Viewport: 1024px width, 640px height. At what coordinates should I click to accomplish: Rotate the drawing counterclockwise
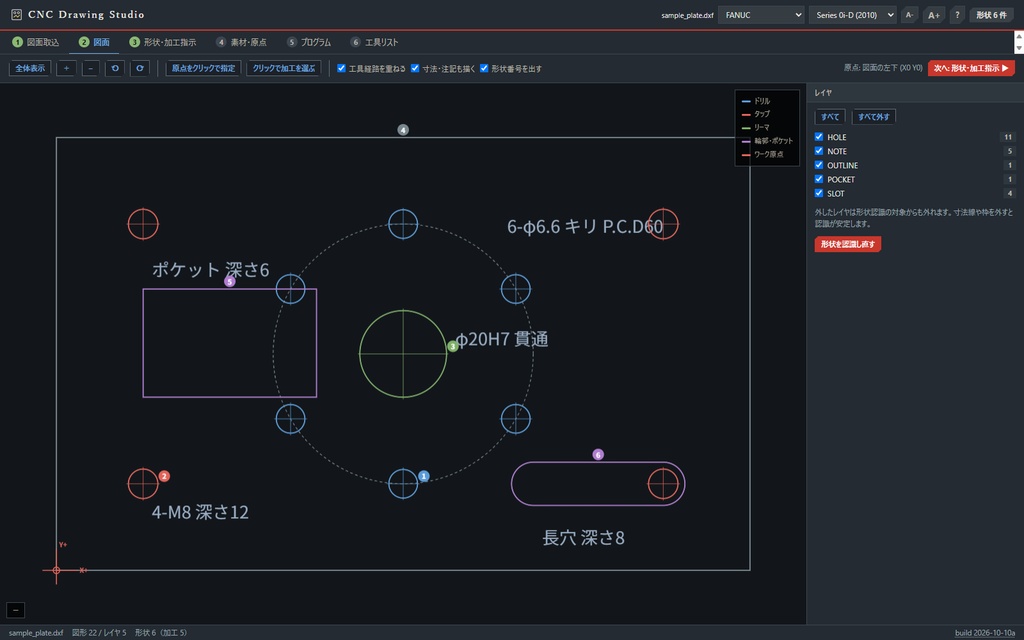(x=115, y=68)
